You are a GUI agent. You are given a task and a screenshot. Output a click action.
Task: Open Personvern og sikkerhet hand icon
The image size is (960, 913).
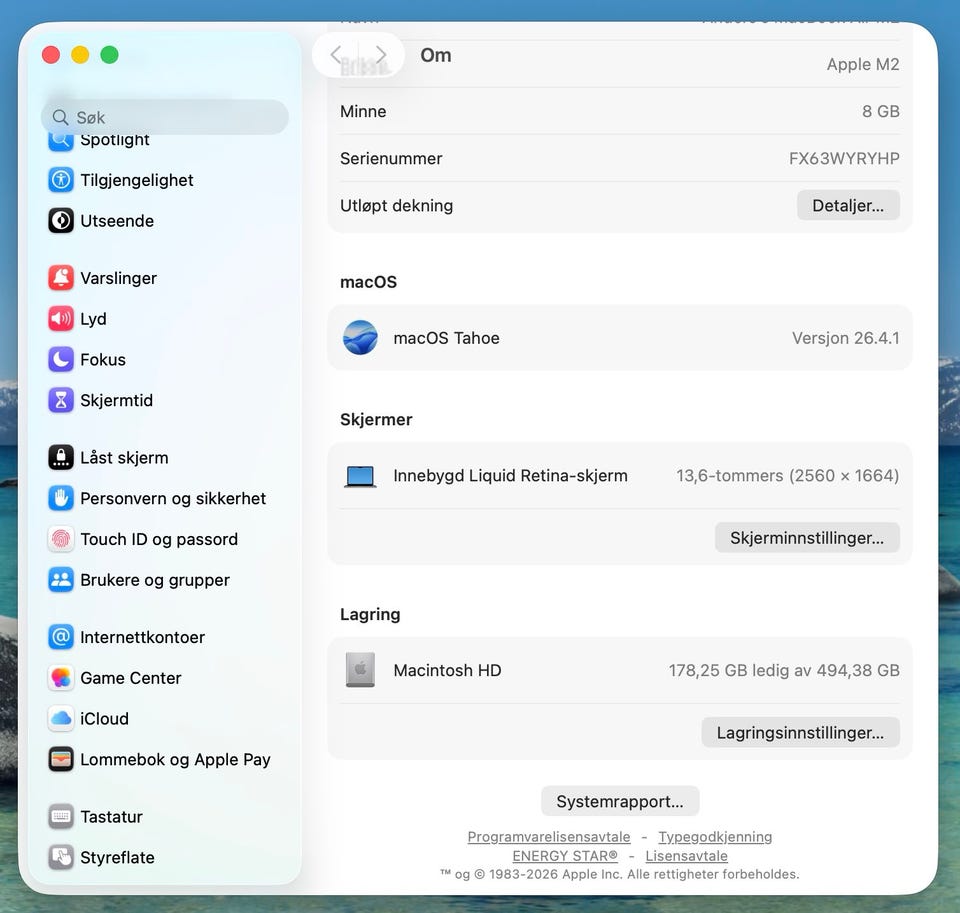point(61,498)
